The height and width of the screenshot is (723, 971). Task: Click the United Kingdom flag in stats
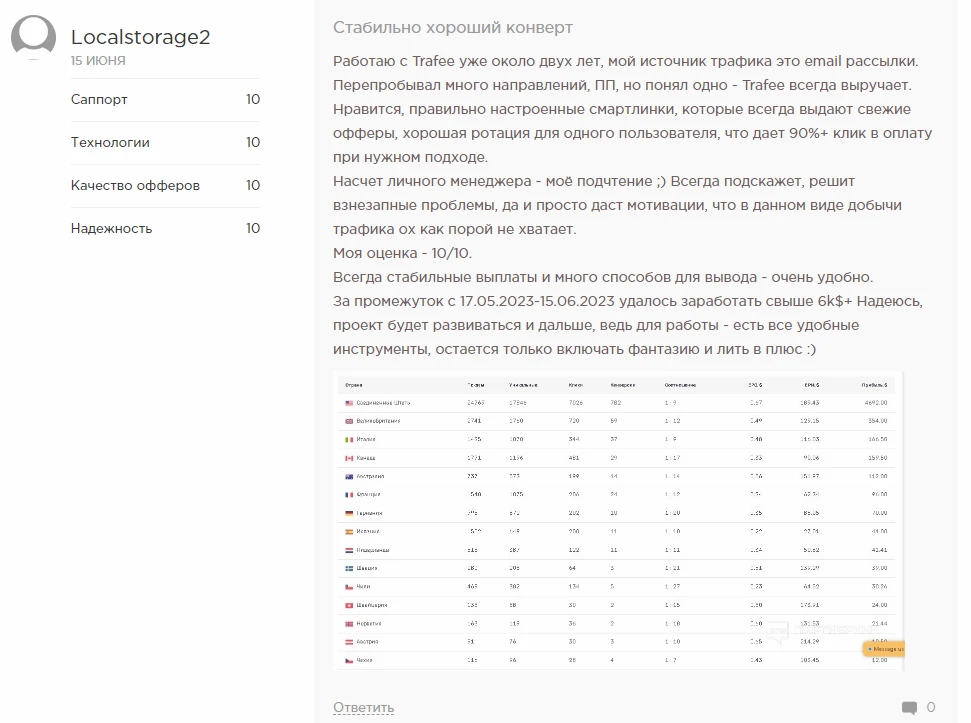[349, 421]
